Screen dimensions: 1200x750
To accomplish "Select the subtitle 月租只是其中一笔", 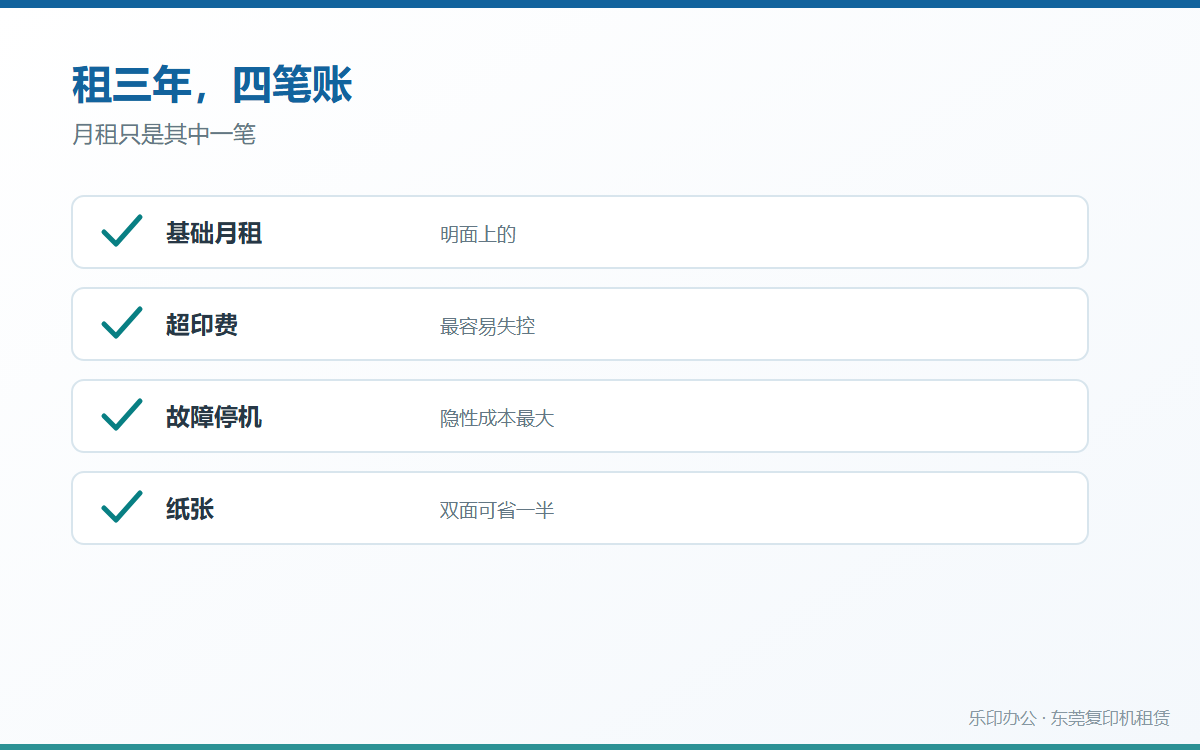I will point(164,134).
